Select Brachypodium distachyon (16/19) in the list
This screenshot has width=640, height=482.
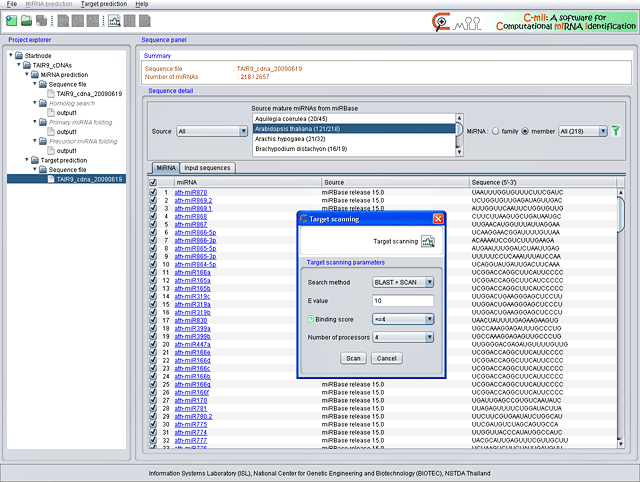click(353, 149)
